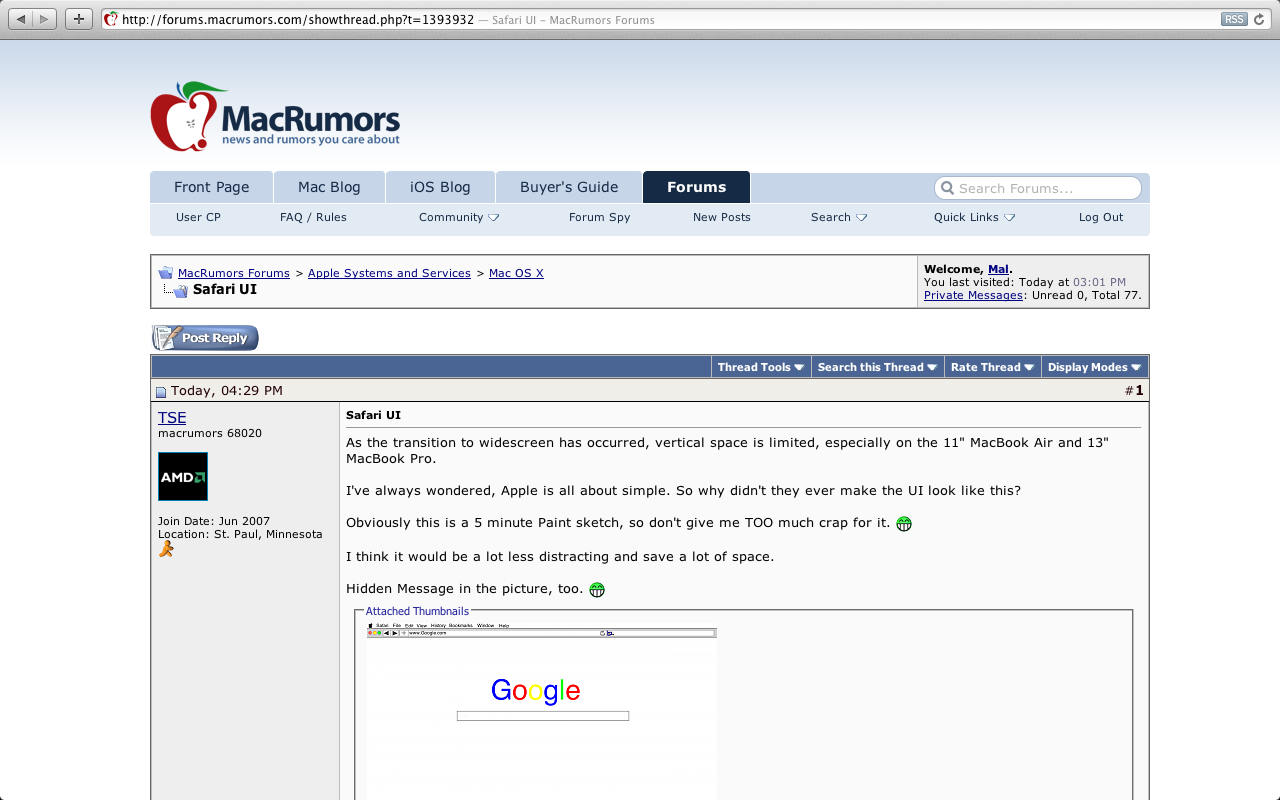Open the iOS Blog tab
Screen dimensions: 1280x800
(x=440, y=187)
